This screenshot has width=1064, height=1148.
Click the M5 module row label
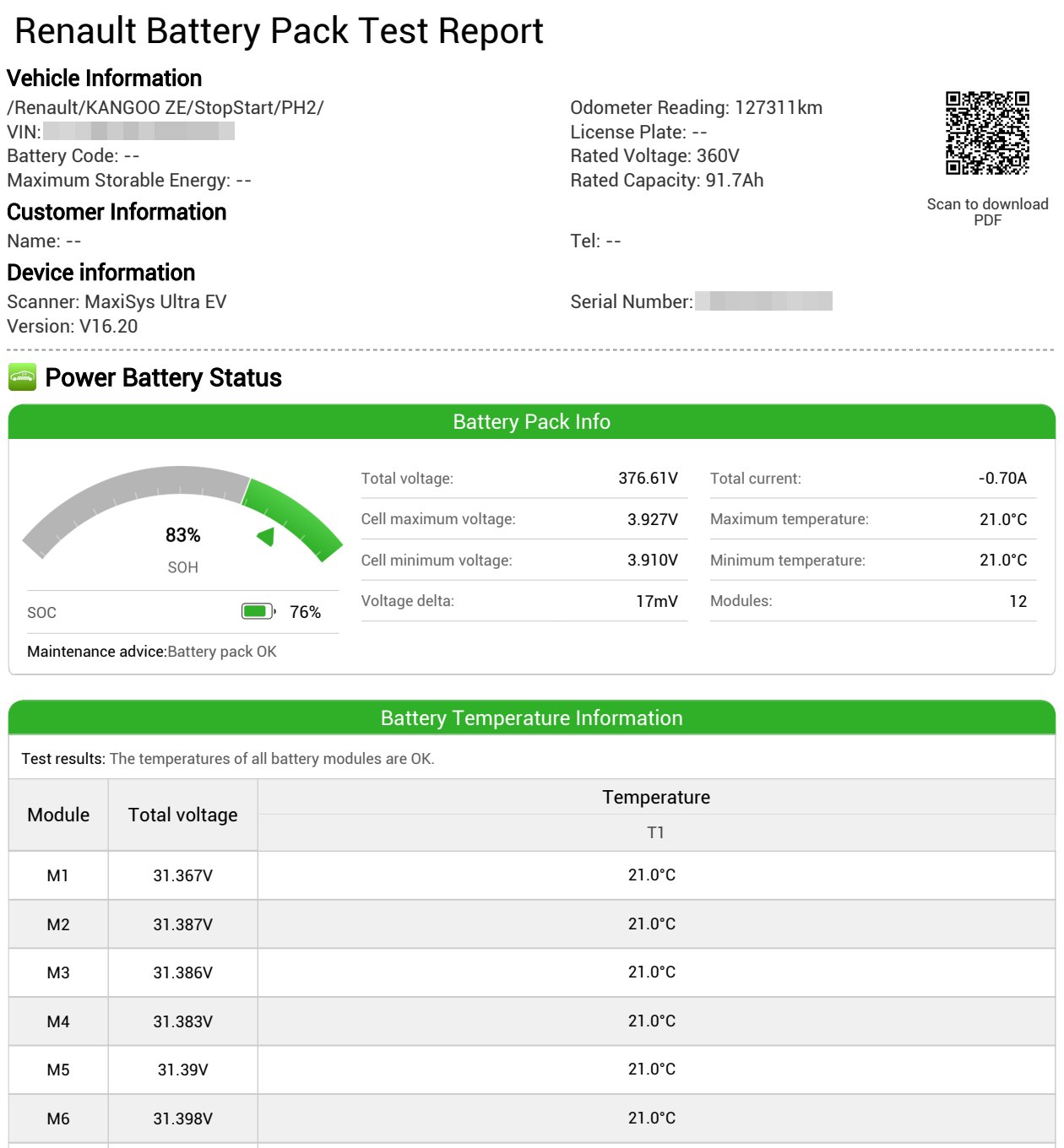coord(58,1069)
